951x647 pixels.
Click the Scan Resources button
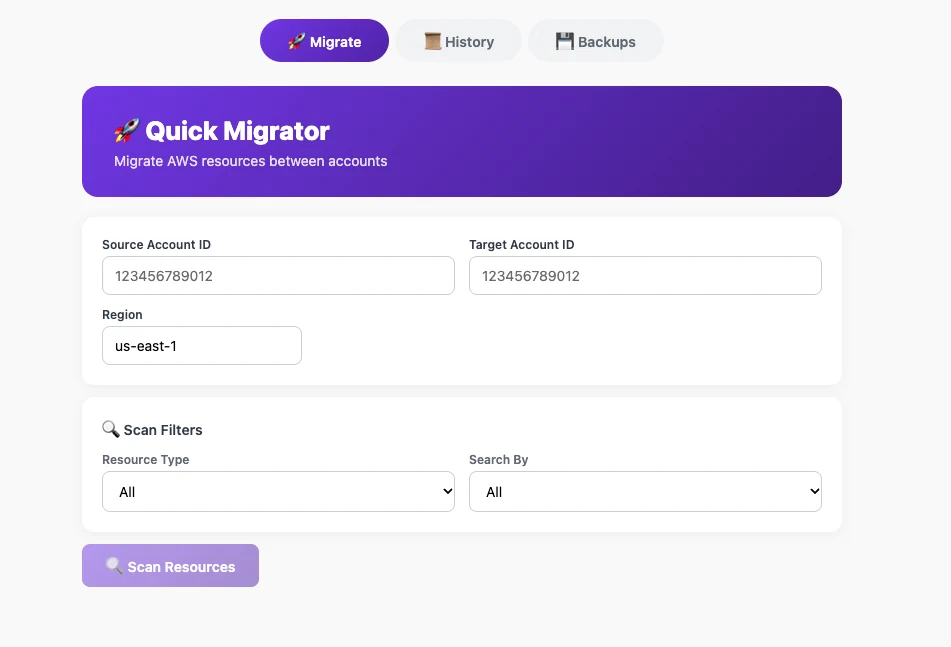coord(170,566)
